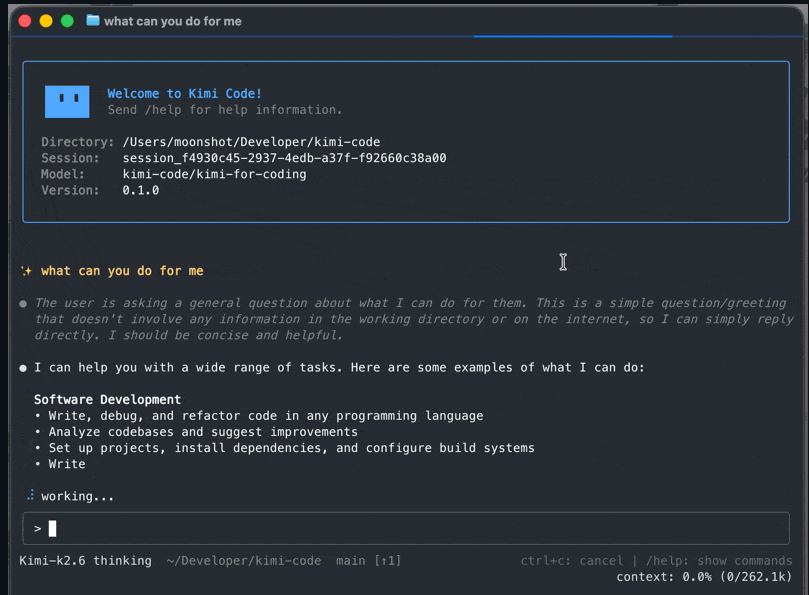Click the bullet beside 'I can help you'
This screenshot has width=809, height=595.
pyautogui.click(x=23, y=368)
